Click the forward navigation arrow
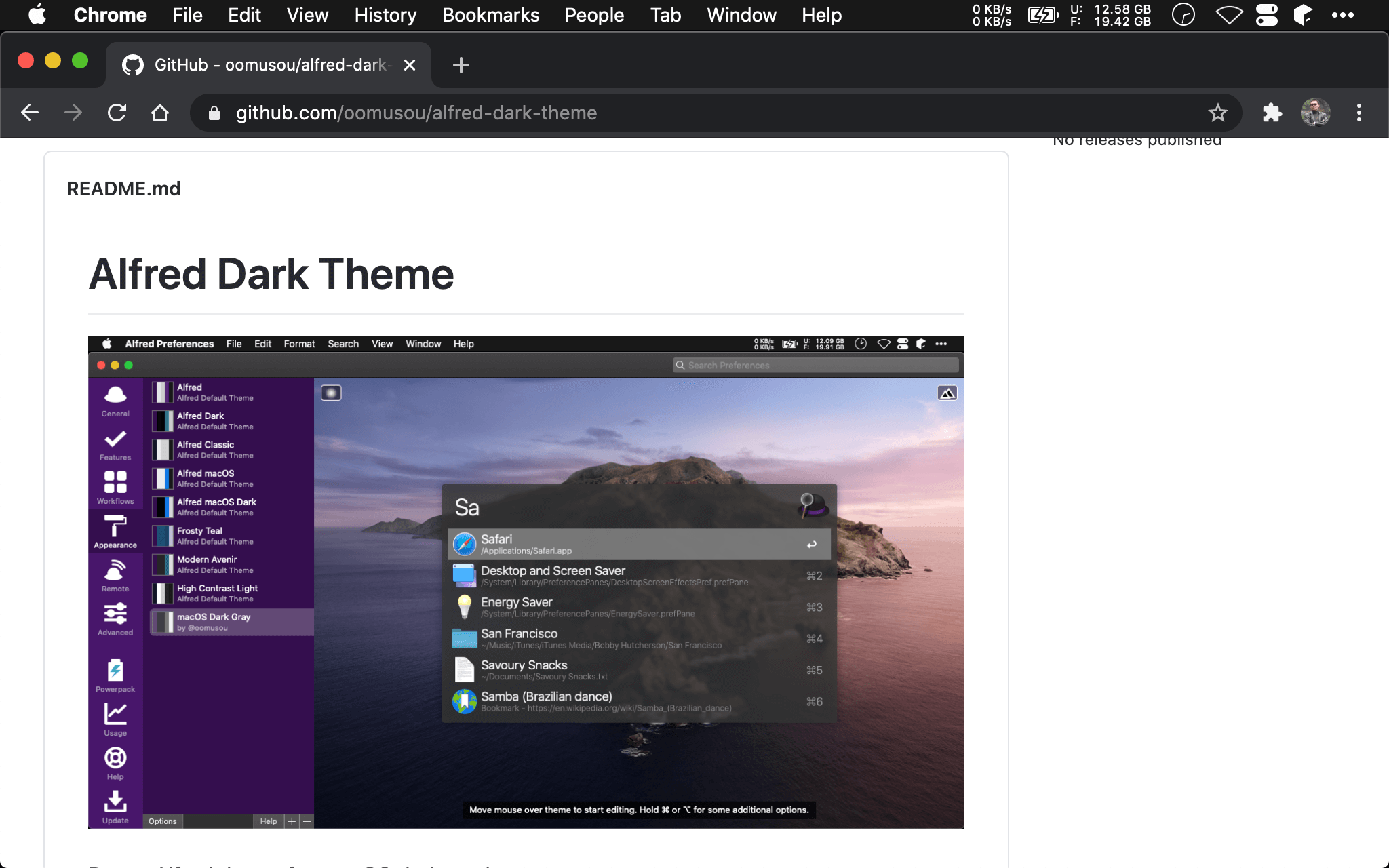Viewport: 1389px width, 868px height. tap(73, 113)
